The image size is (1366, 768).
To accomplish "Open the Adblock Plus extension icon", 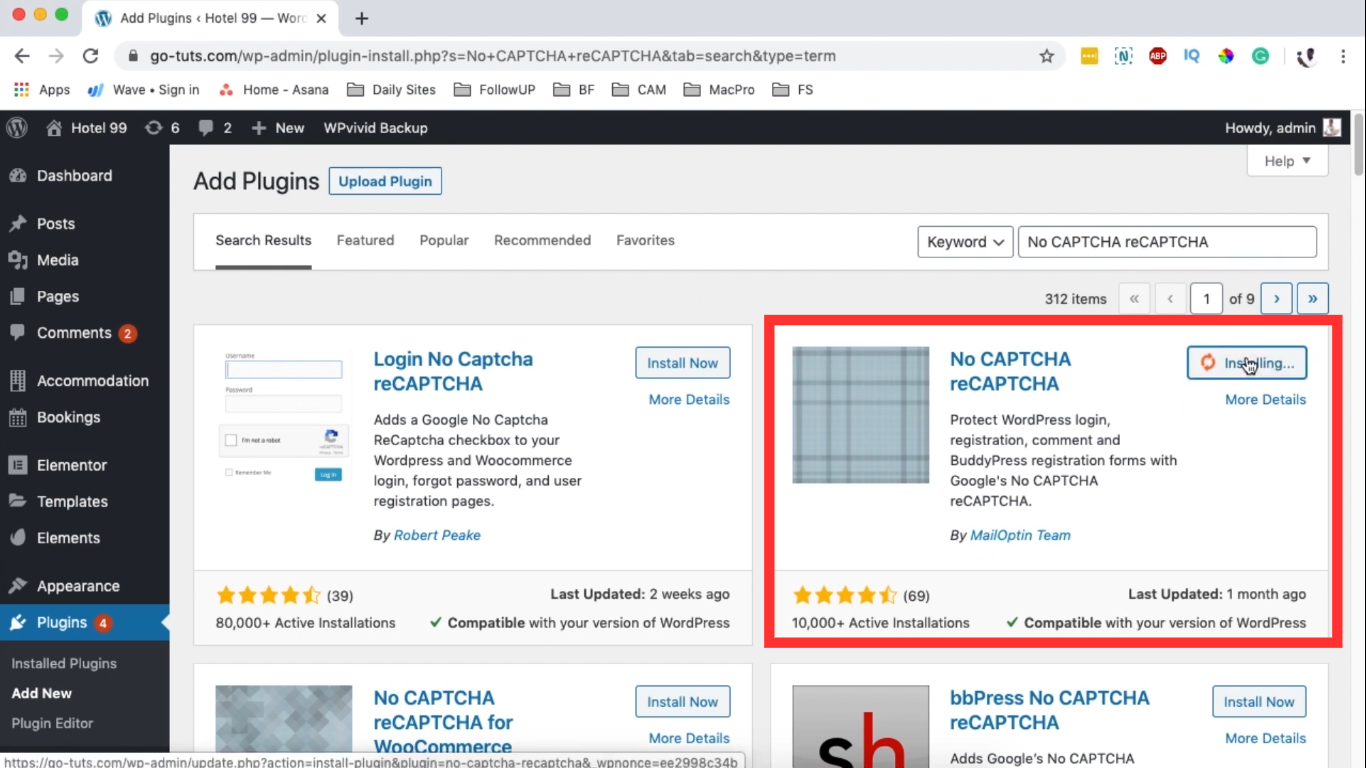I will (1158, 56).
